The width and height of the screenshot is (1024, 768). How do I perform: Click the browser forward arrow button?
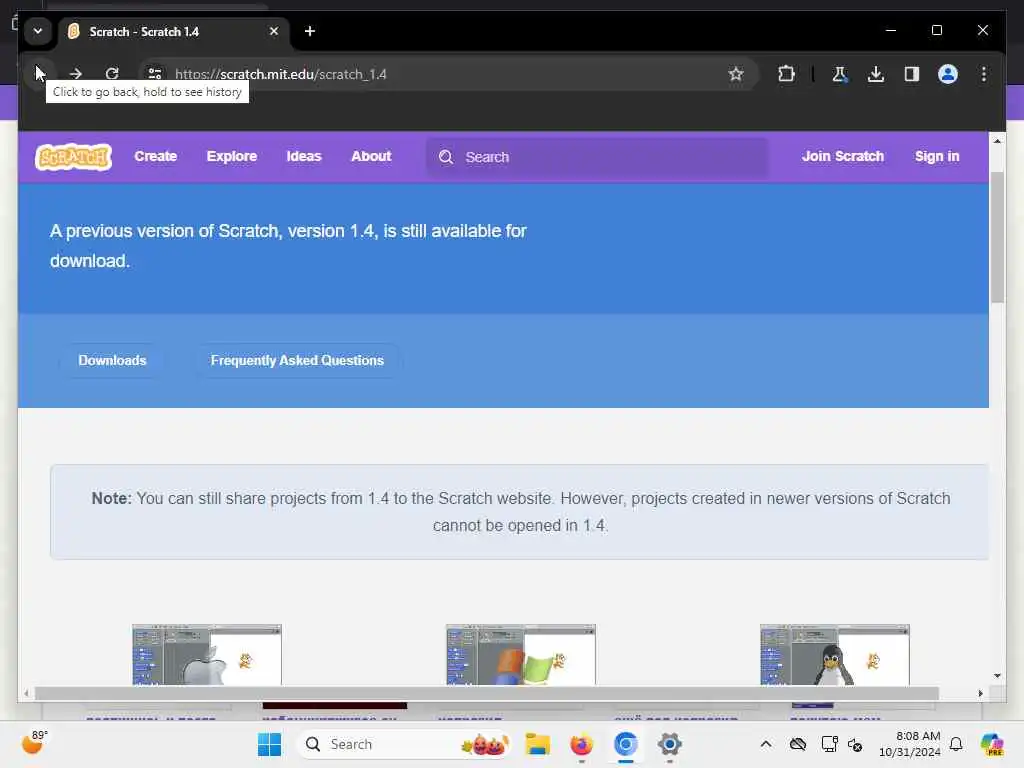click(76, 74)
